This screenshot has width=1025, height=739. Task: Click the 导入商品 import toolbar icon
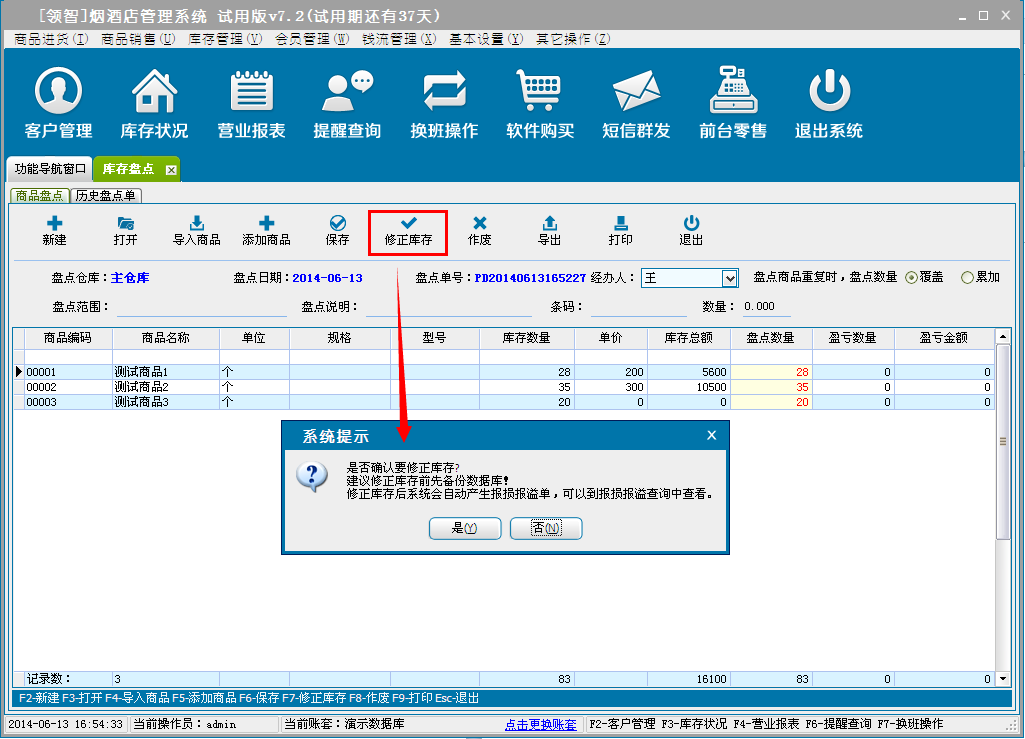pyautogui.click(x=197, y=231)
